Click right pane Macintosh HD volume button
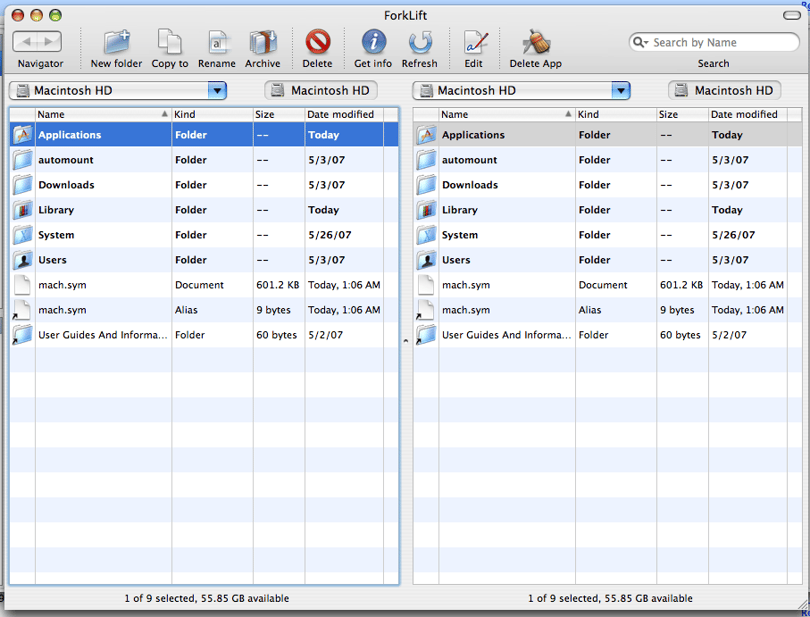This screenshot has width=810, height=617. coord(724,90)
